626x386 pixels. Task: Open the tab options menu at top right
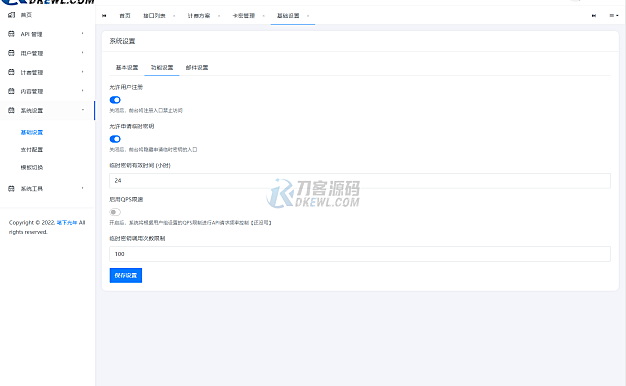click(614, 16)
